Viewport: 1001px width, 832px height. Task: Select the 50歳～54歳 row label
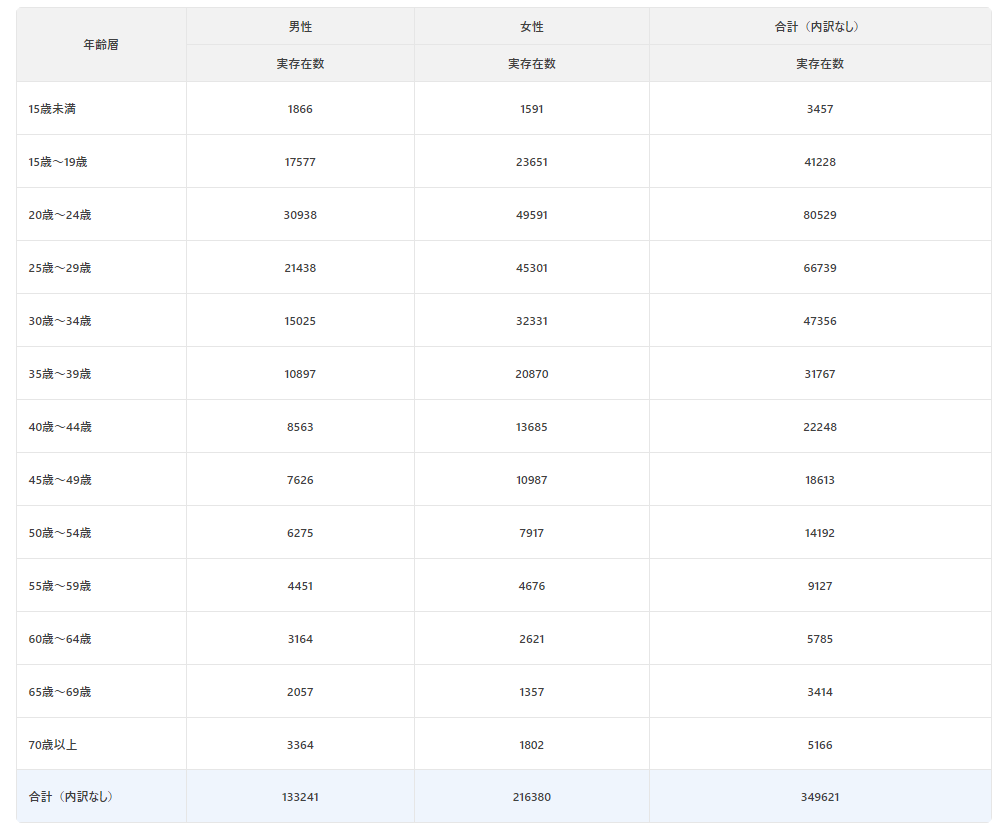coord(60,533)
